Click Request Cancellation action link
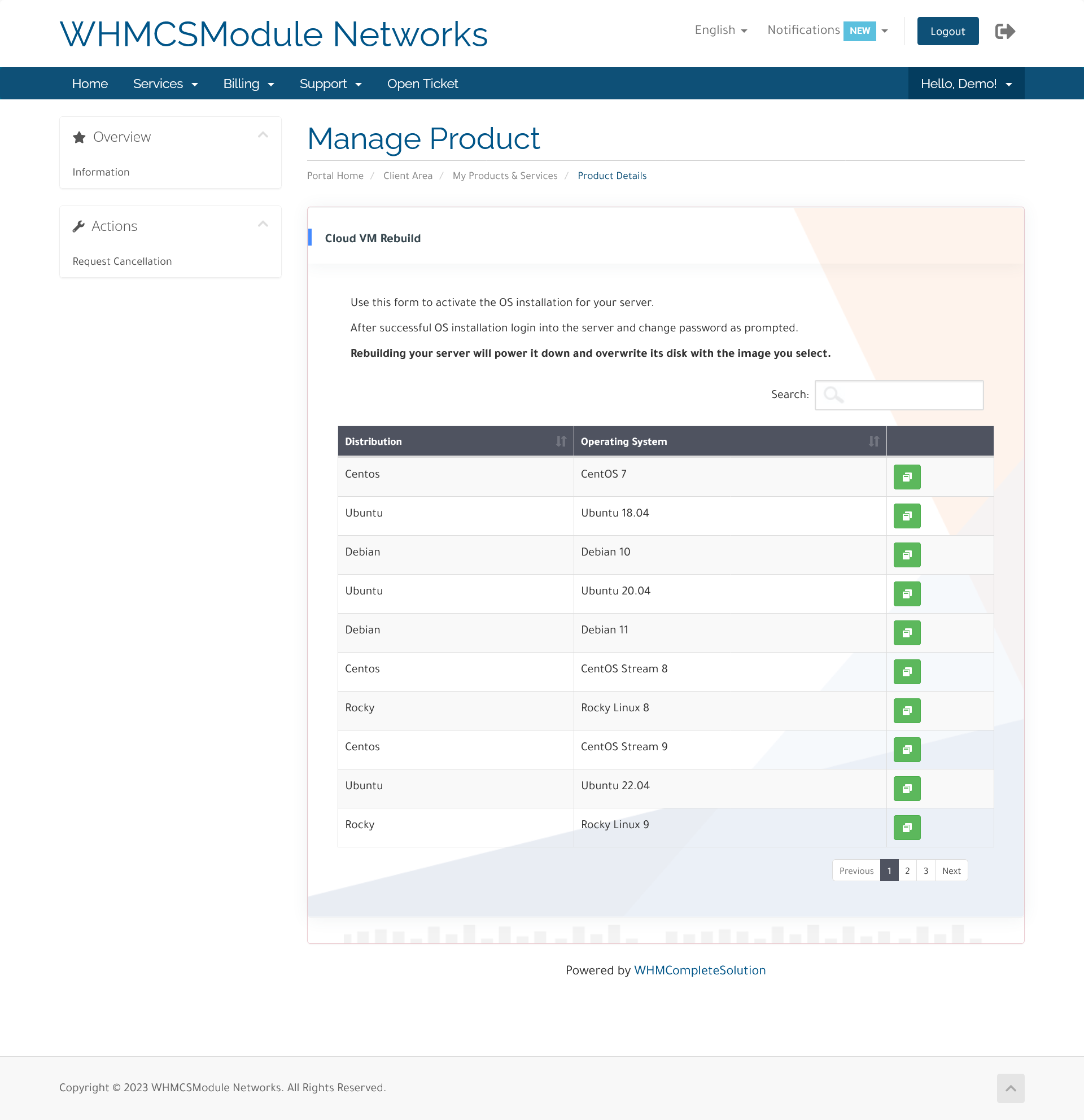The width and height of the screenshot is (1084, 1120). (x=122, y=261)
